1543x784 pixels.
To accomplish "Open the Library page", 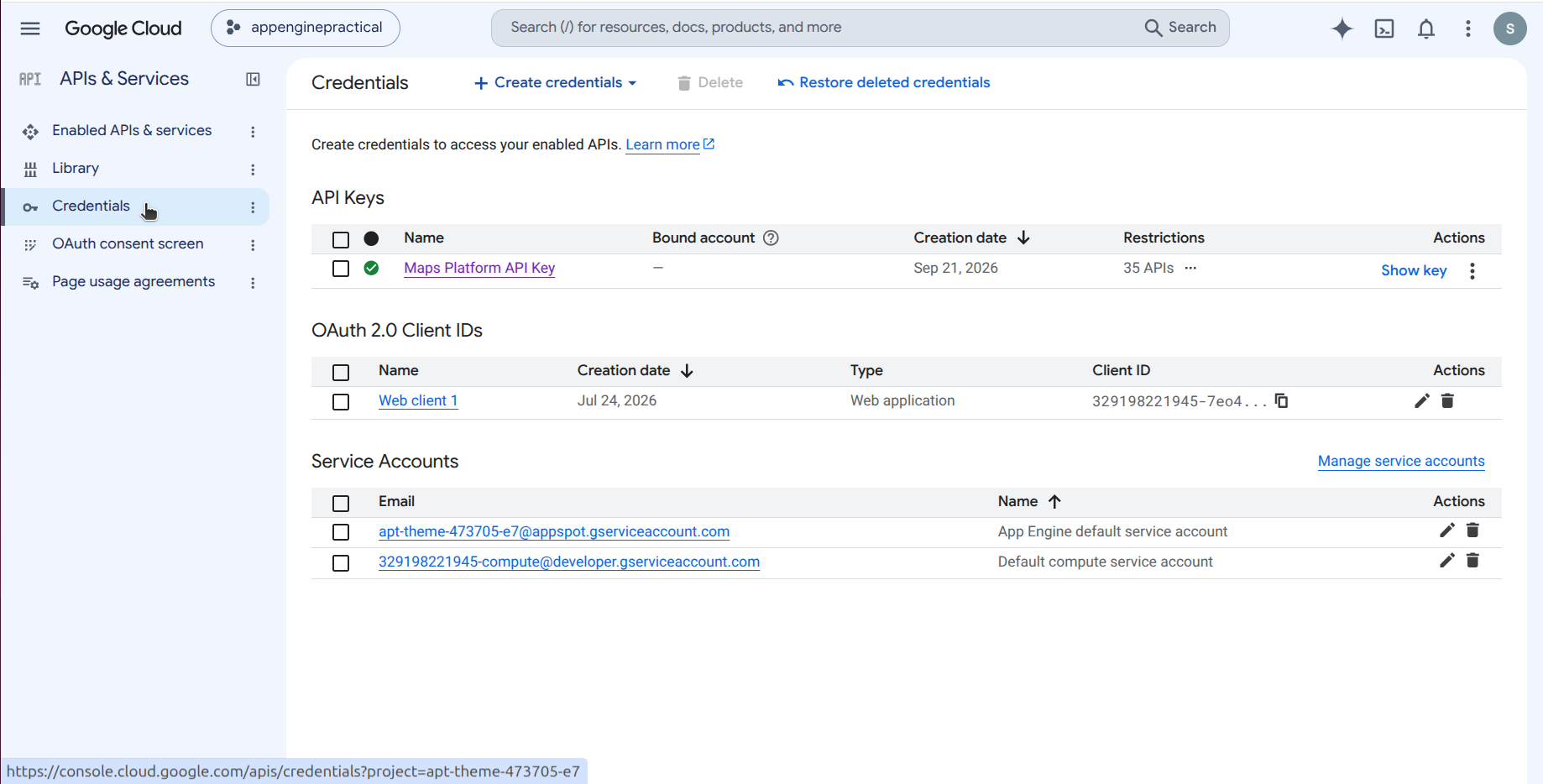I will (x=76, y=168).
